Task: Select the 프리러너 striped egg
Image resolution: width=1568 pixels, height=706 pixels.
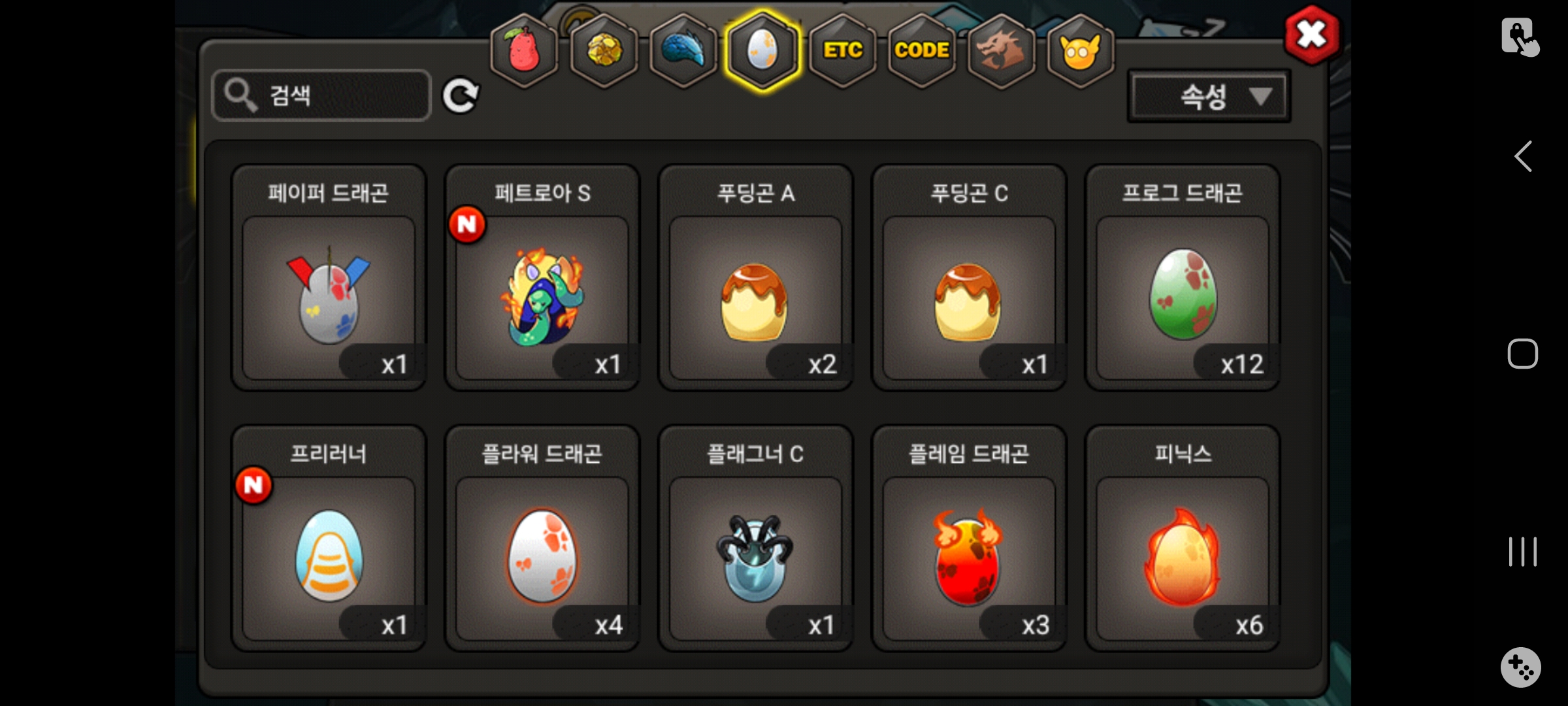Action: coord(329,539)
